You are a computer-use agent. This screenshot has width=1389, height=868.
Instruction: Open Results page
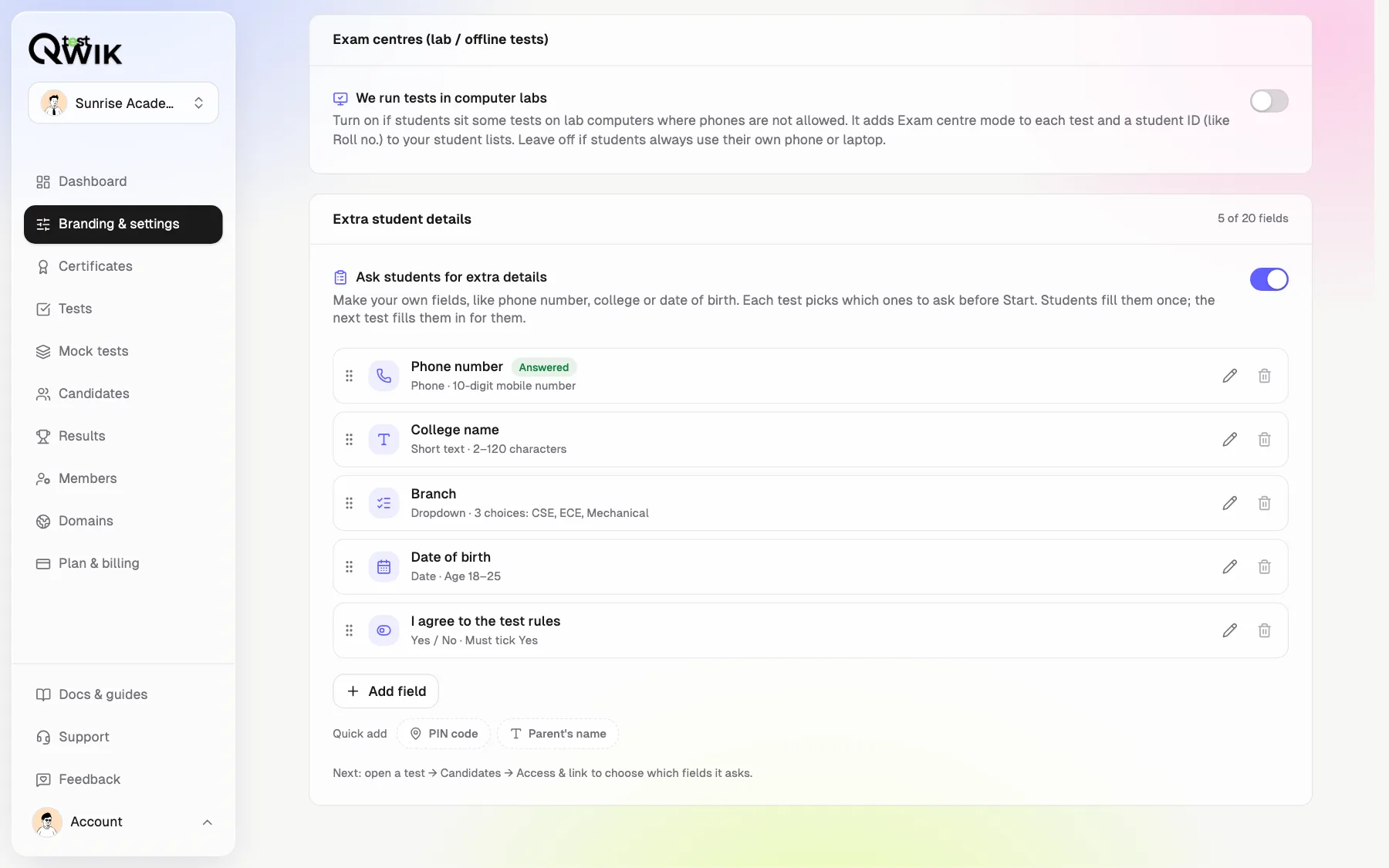pos(123,436)
